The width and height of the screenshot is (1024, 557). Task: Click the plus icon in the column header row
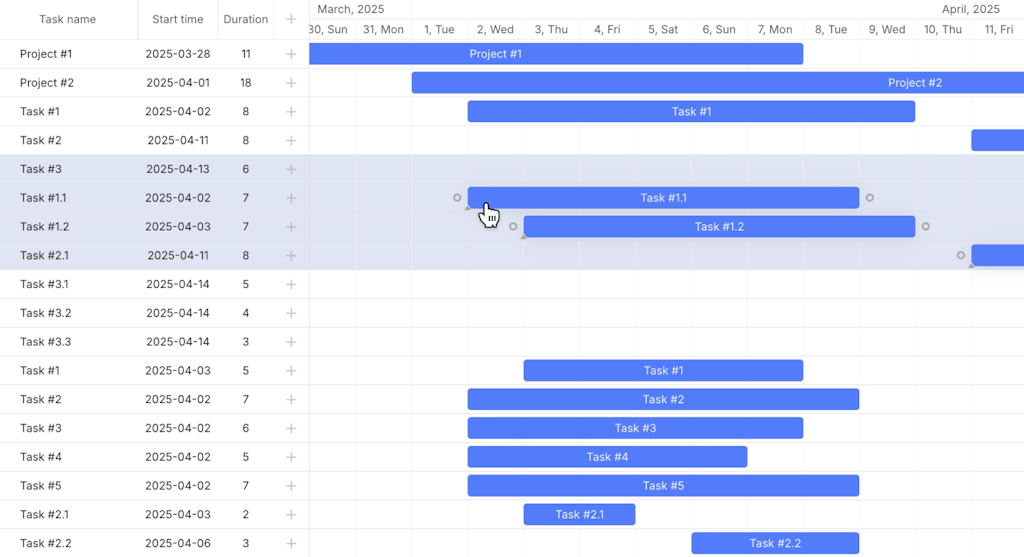[x=291, y=20]
